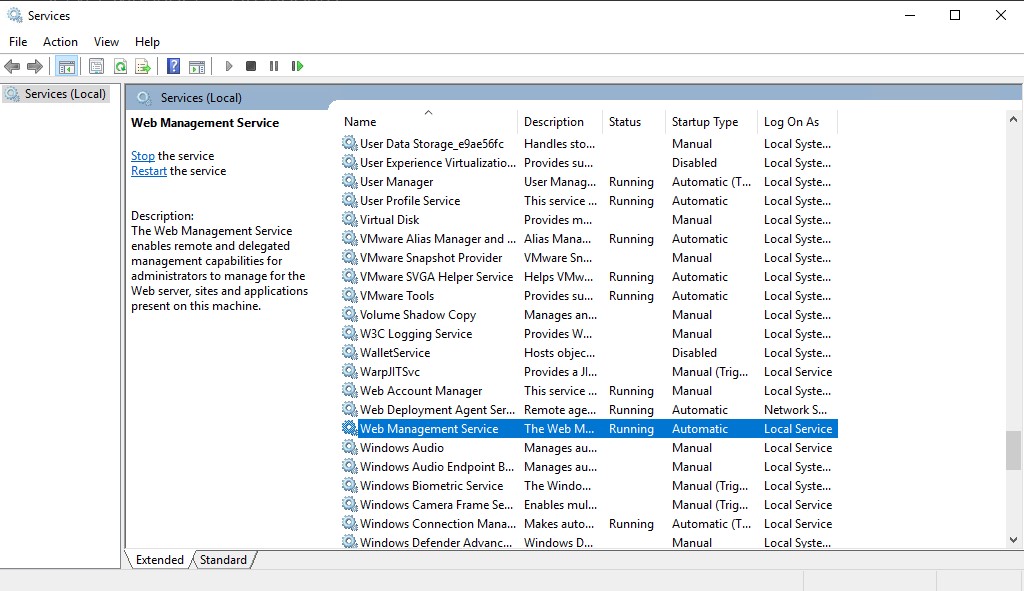The image size is (1024, 591).
Task: Click gear icon of Volume Shadow Copy row
Action: tap(349, 314)
